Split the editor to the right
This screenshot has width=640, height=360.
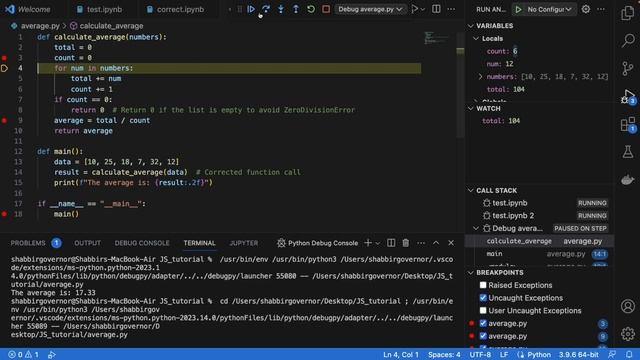(x=436, y=9)
